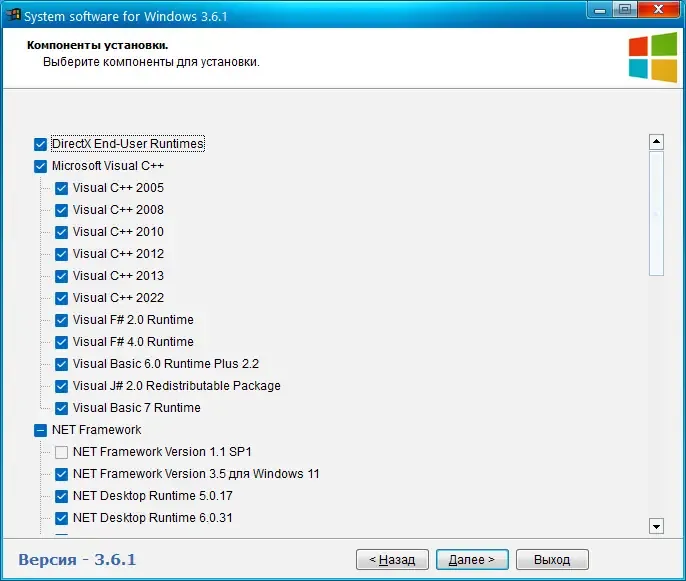Uncheck the Visual C++ 2010 checkbox

point(61,232)
